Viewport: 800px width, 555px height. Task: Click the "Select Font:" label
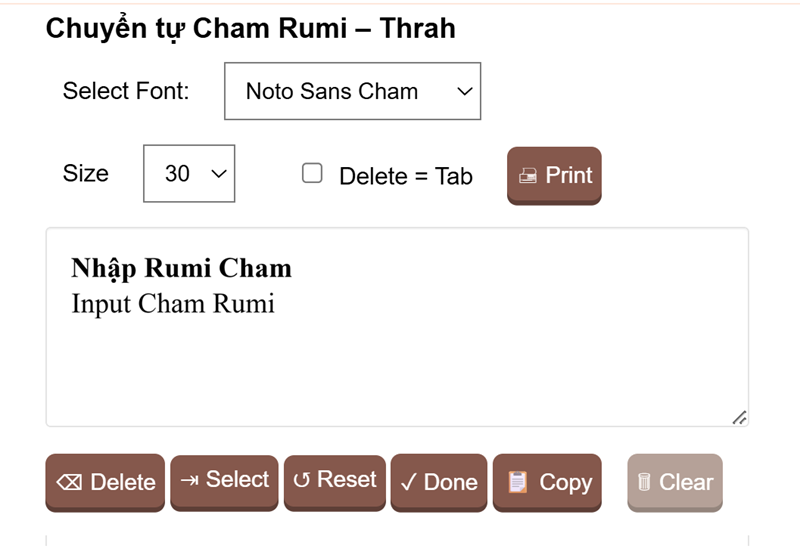click(x=126, y=91)
